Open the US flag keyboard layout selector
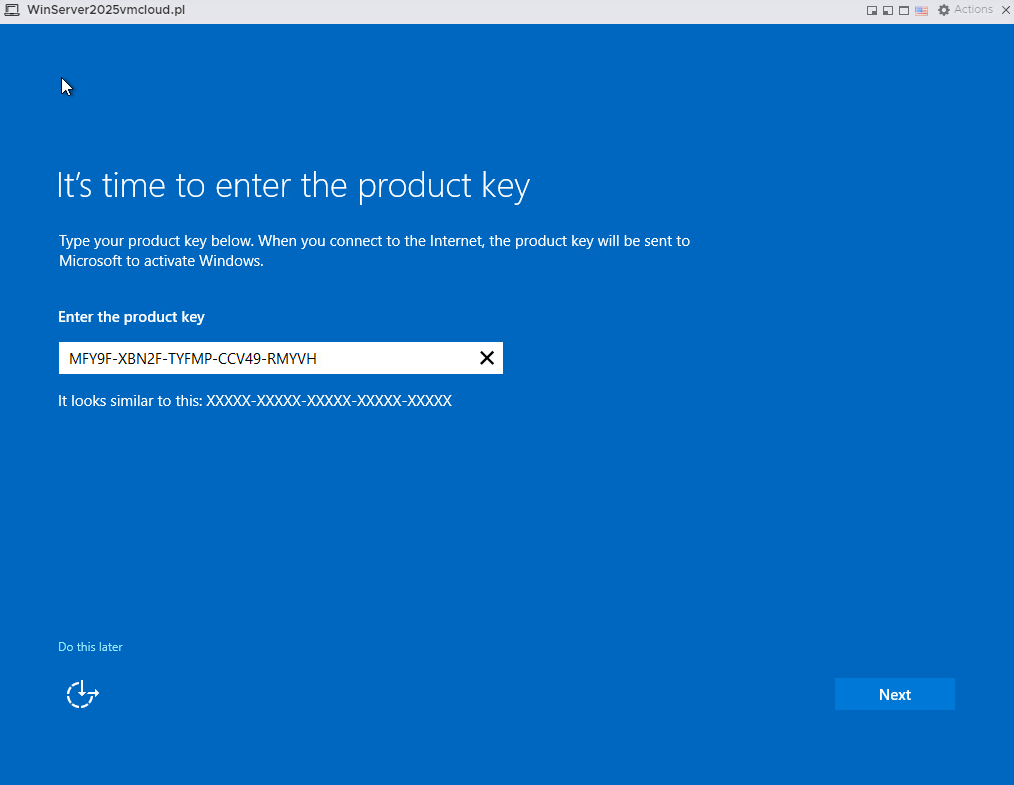This screenshot has height=785, width=1014. pyautogui.click(x=922, y=10)
